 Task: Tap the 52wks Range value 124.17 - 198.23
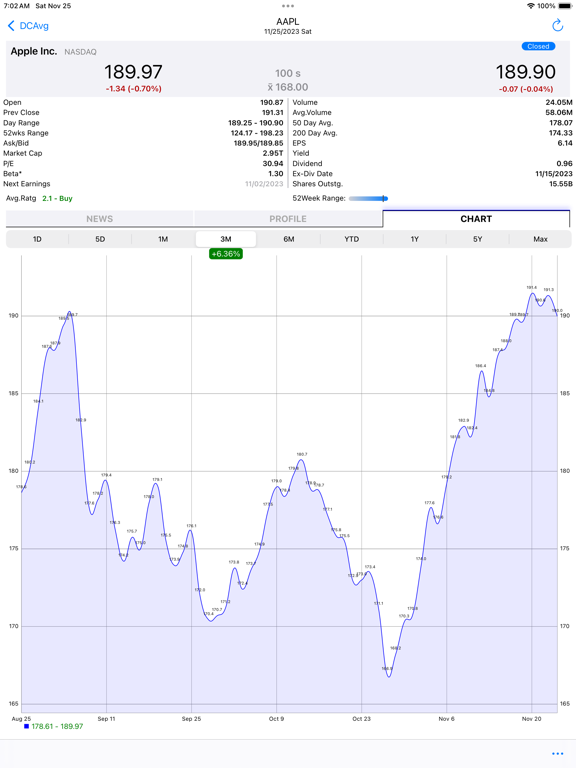257,133
